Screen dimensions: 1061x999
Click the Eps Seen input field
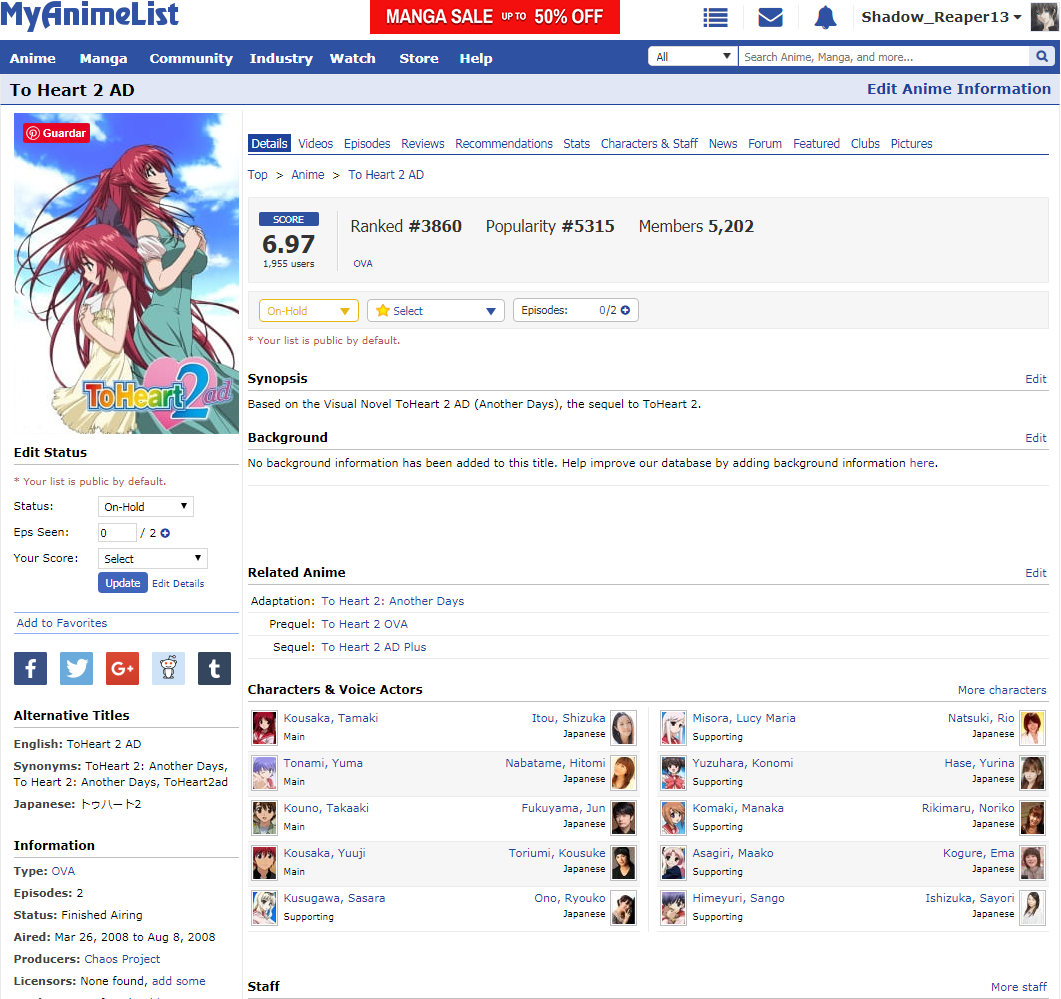(x=117, y=533)
